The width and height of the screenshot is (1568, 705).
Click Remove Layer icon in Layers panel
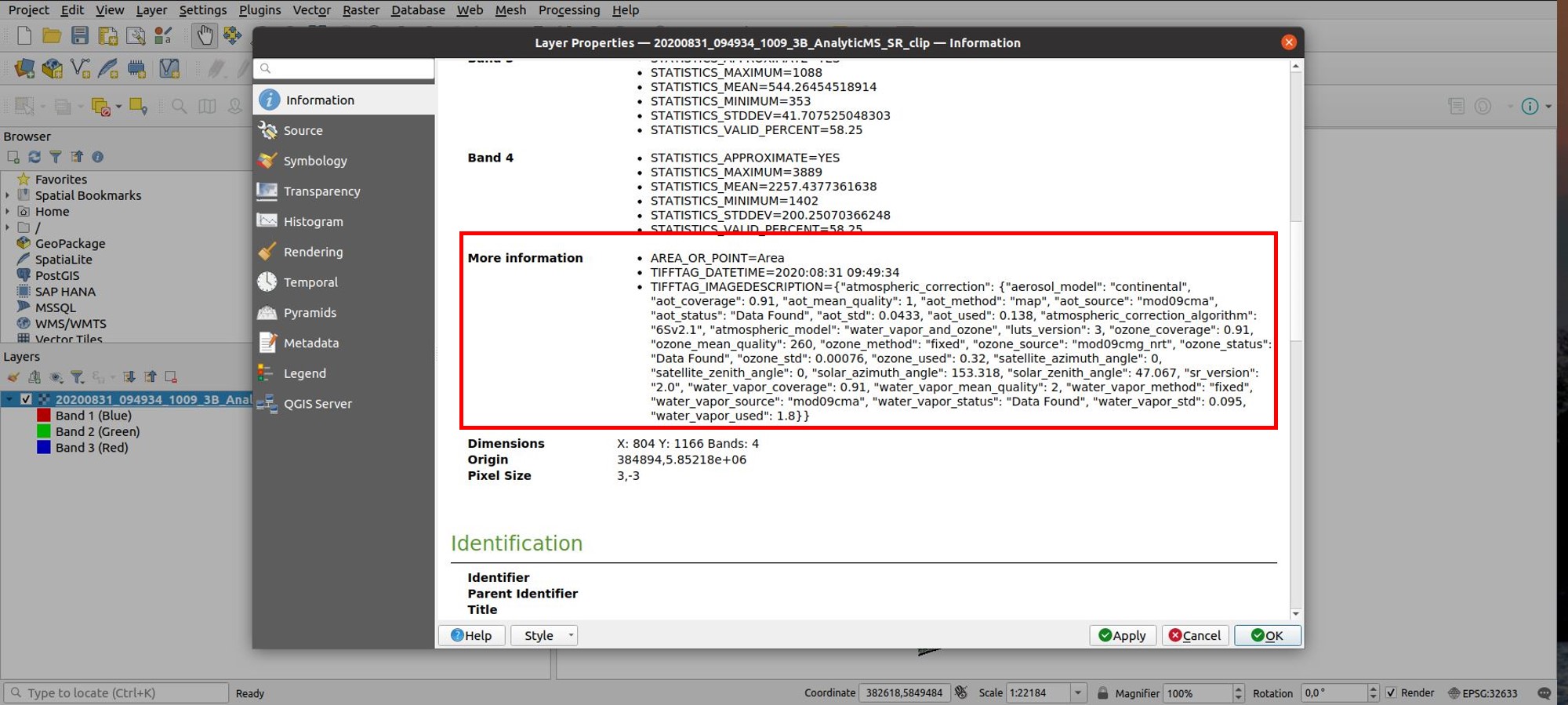171,377
